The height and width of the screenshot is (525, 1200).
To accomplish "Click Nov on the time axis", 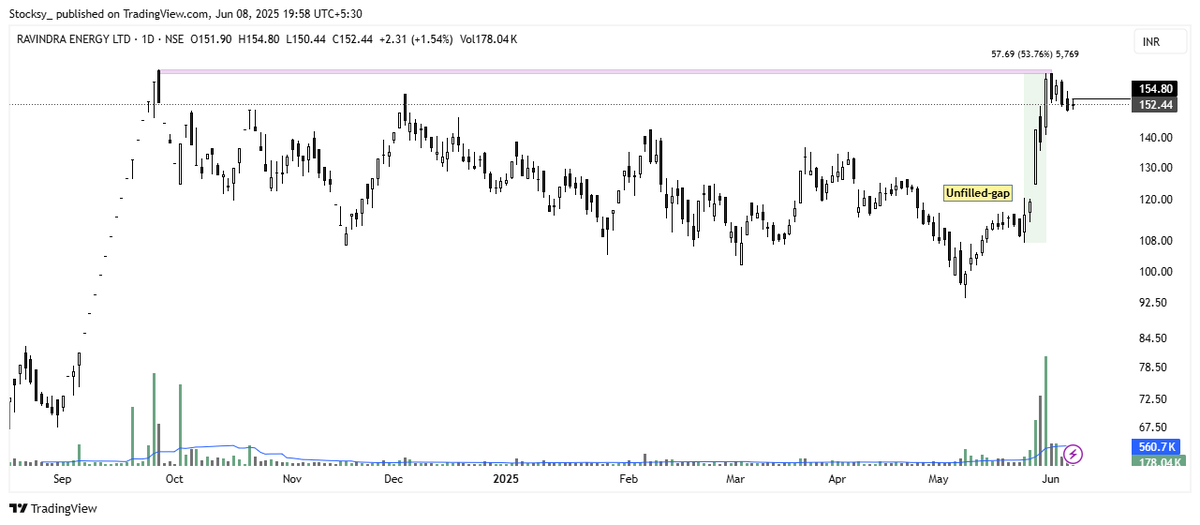I will pos(292,480).
